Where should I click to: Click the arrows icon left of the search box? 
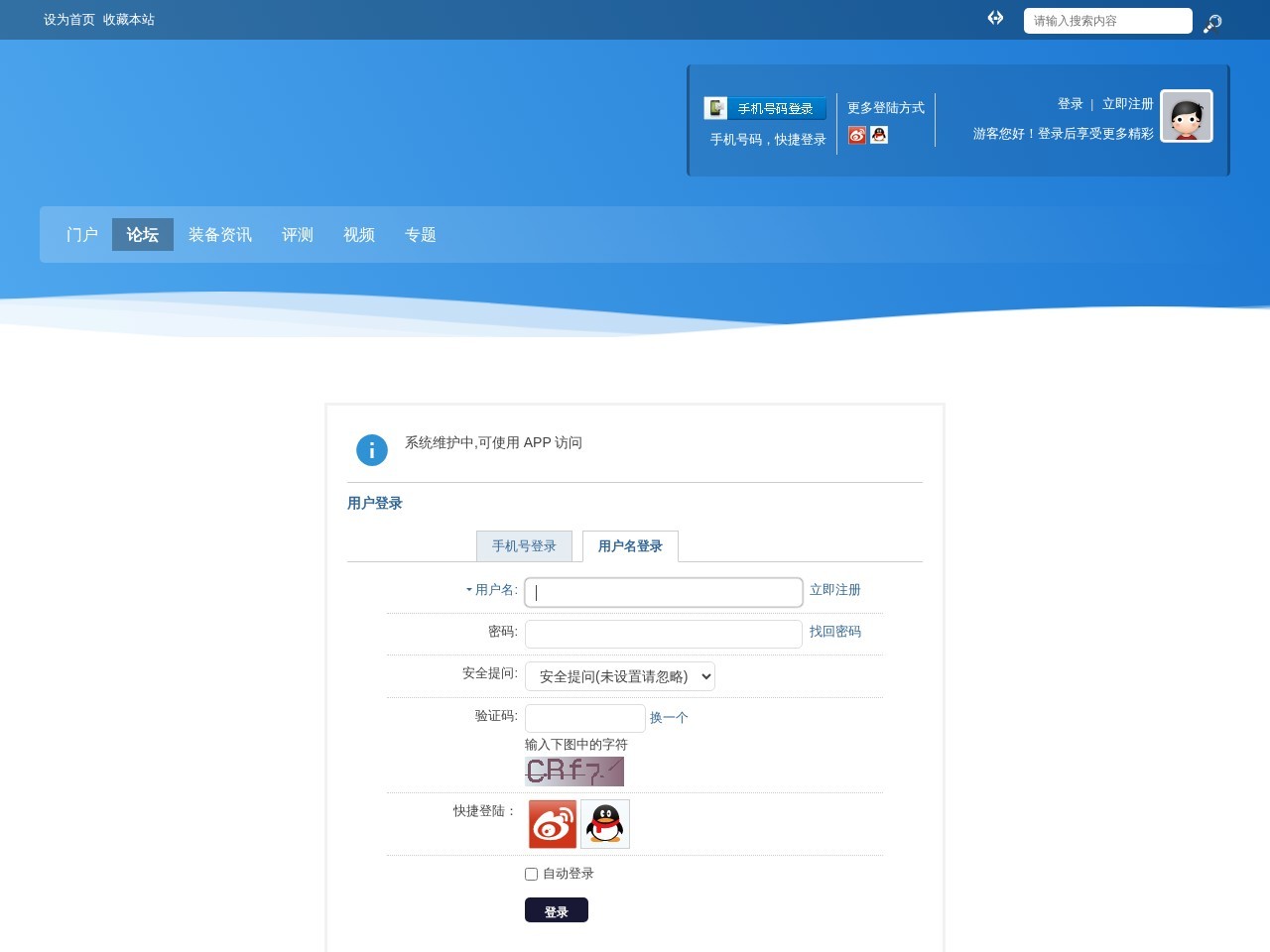point(995,18)
